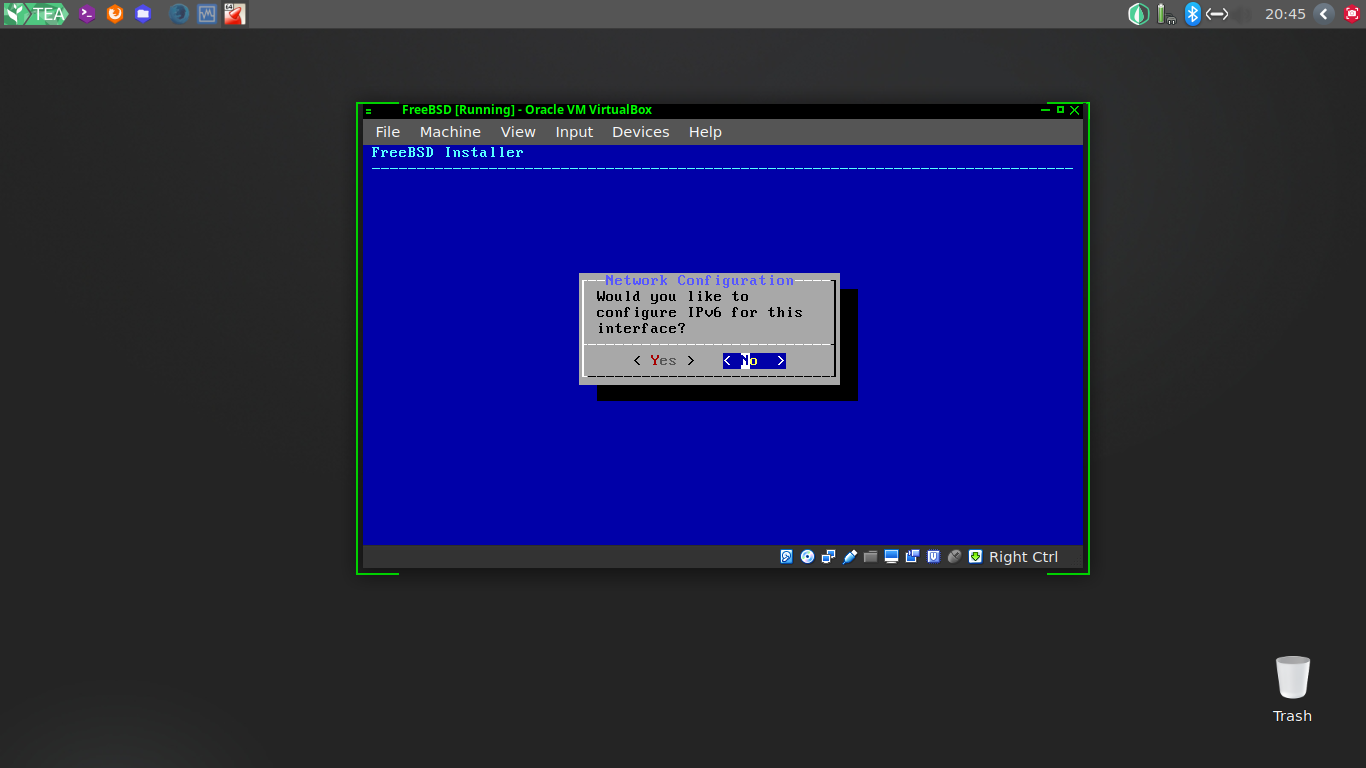Click the hard disk activity status icon
Viewport: 1366px width, 768px height.
pyautogui.click(x=787, y=557)
